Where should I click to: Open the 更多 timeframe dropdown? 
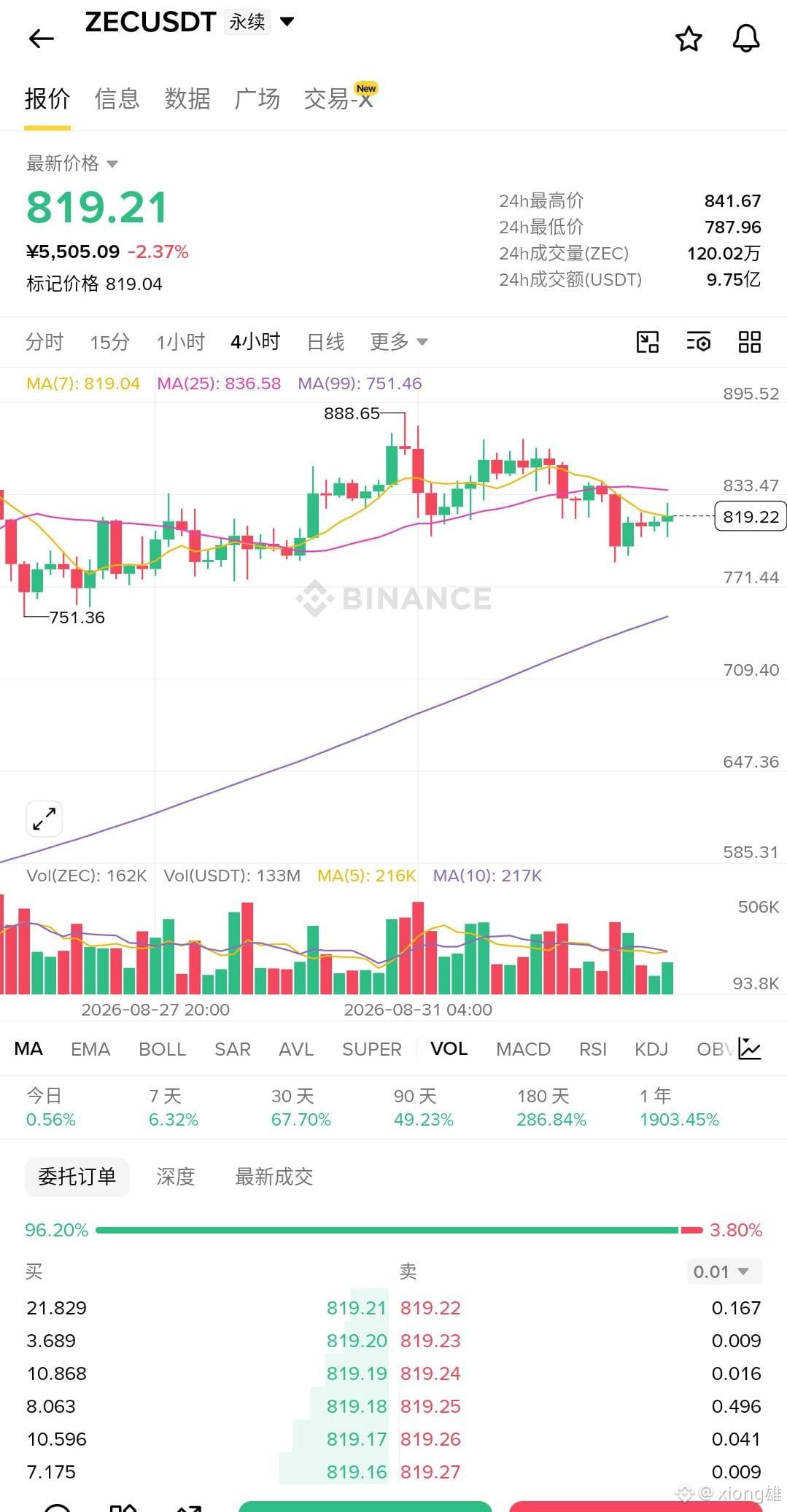[x=398, y=341]
